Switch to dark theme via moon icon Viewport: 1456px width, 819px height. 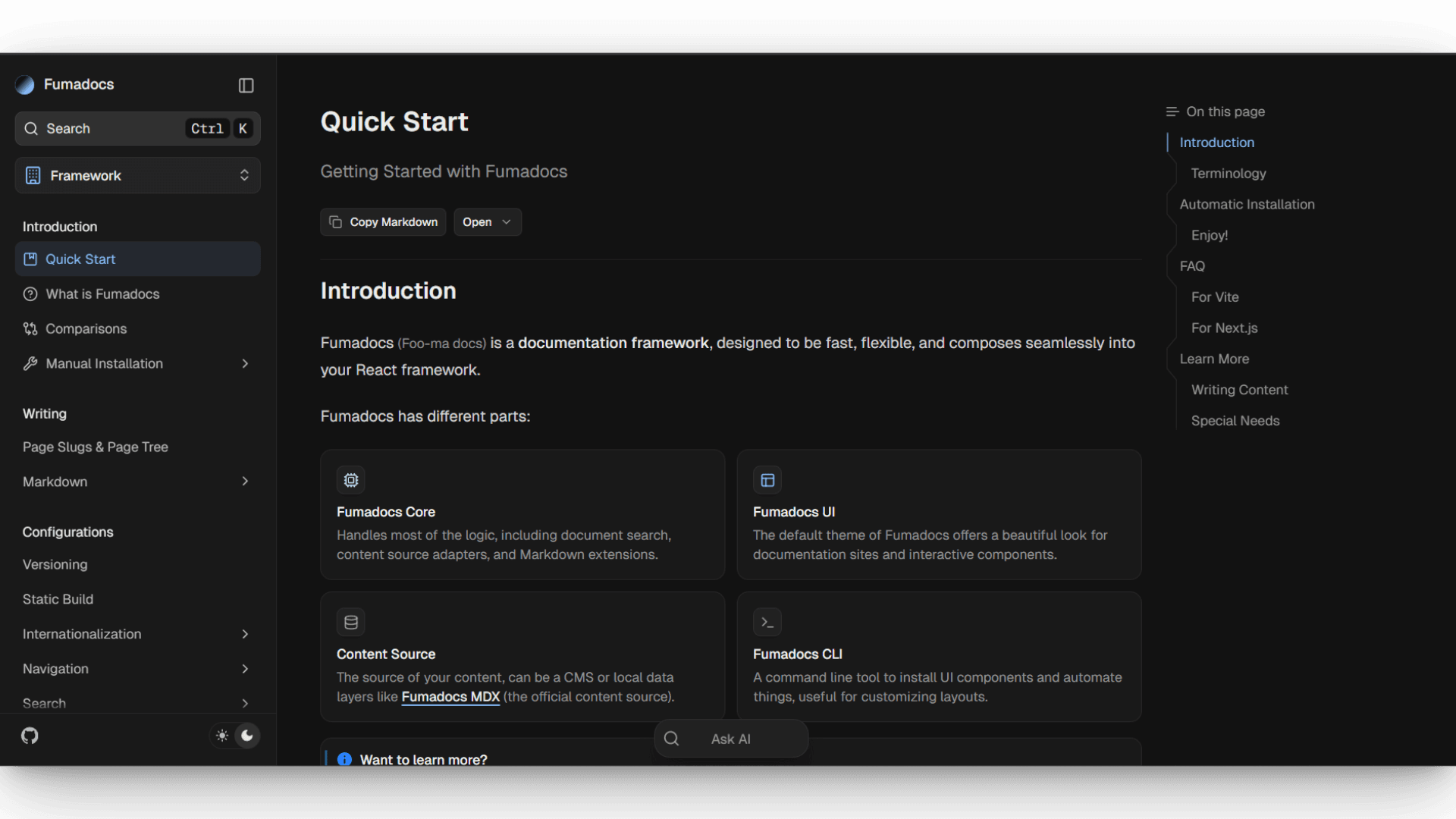pyautogui.click(x=247, y=736)
